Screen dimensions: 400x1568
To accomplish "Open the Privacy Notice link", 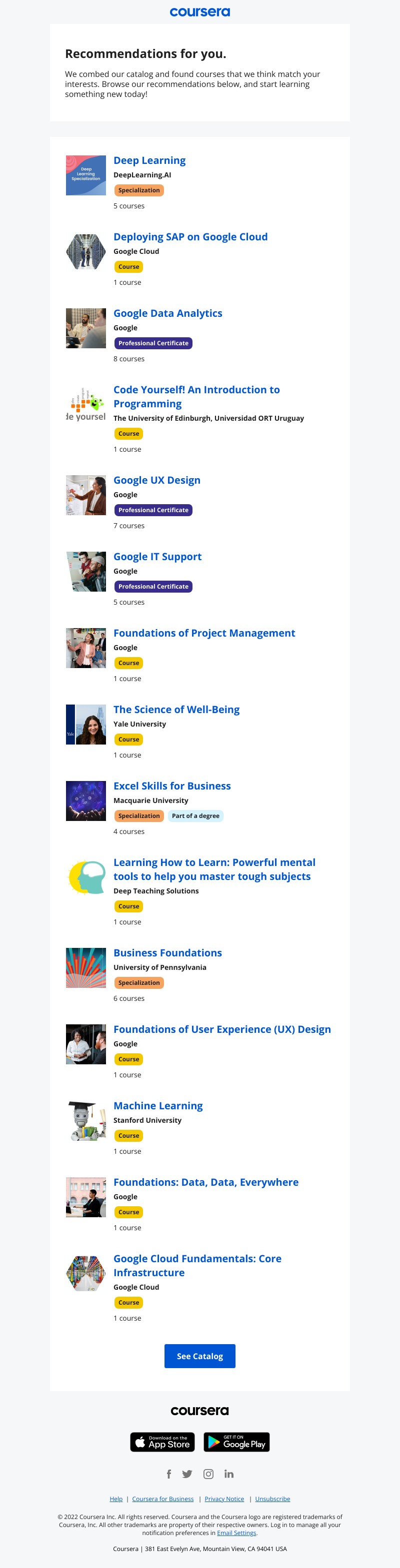I will tap(224, 1499).
